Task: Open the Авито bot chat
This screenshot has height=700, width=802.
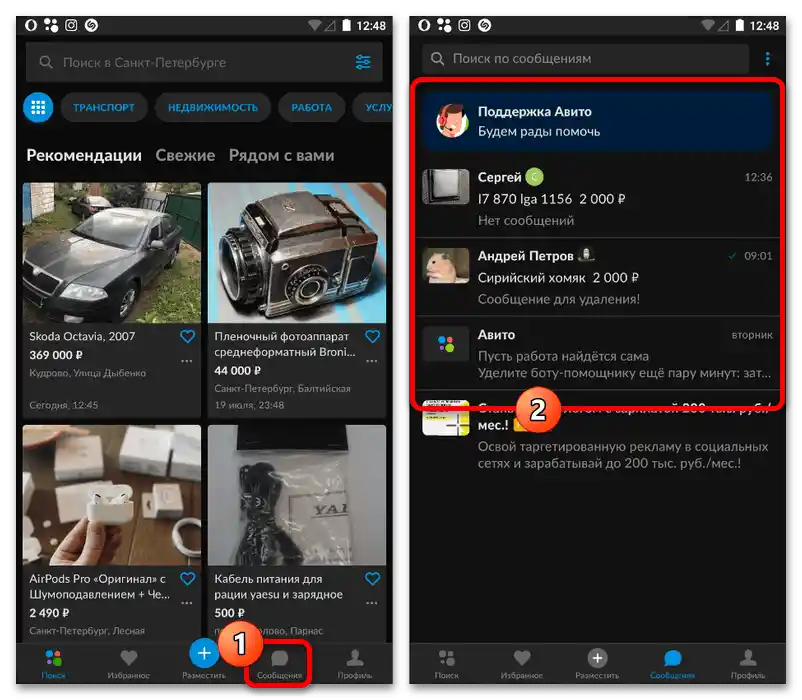Action: [x=597, y=353]
